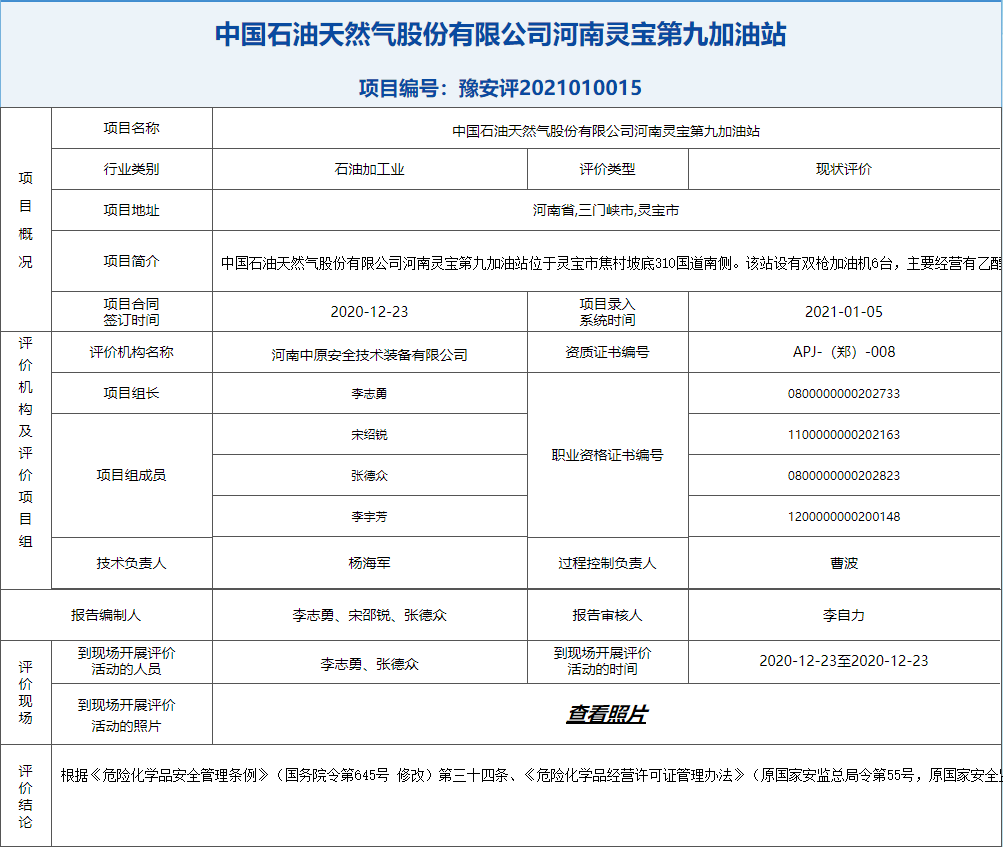Click the project name value in the 项目名称 row
The height and width of the screenshot is (847, 1003).
coord(606,131)
